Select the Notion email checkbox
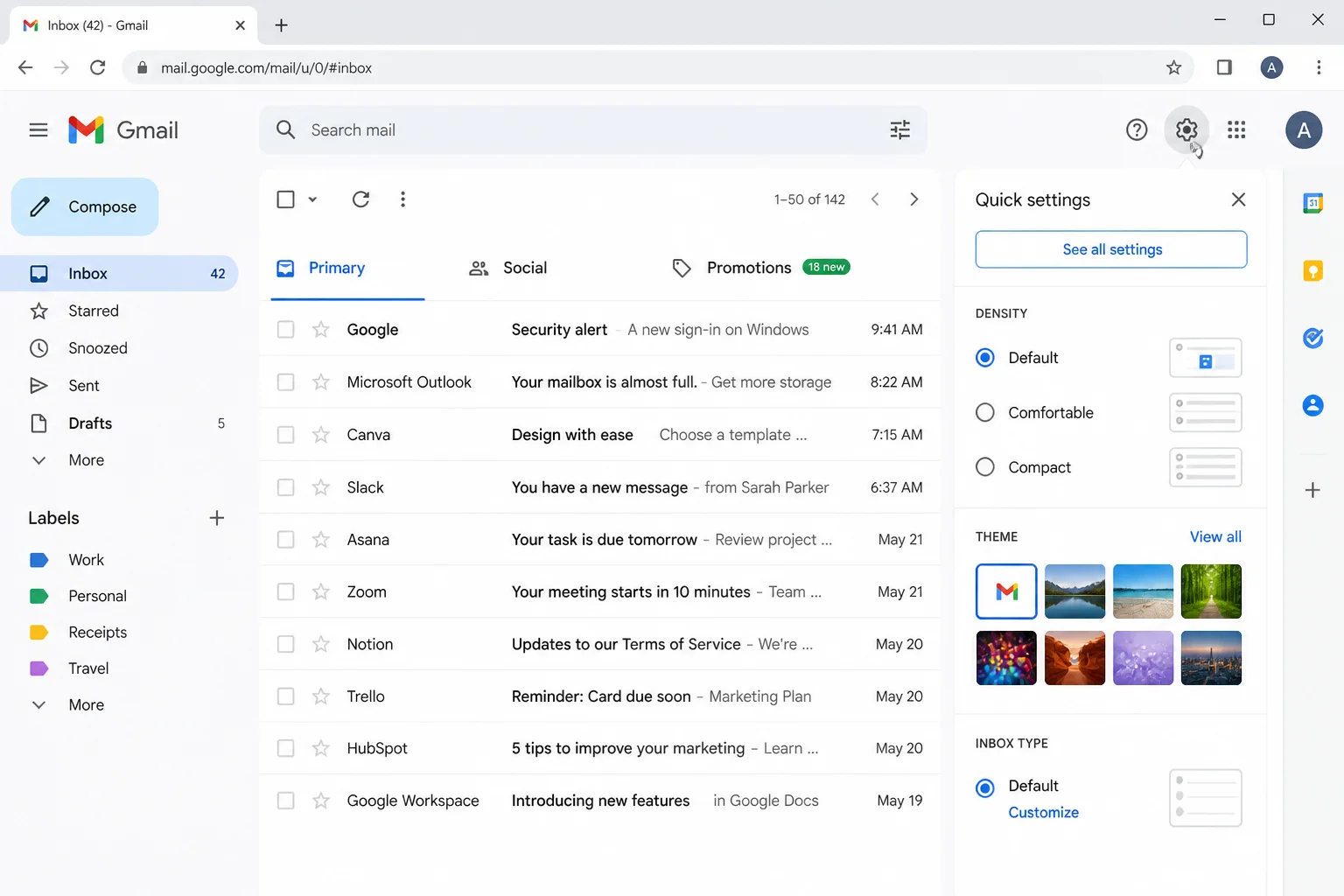Image resolution: width=1344 pixels, height=896 pixels. tap(285, 644)
